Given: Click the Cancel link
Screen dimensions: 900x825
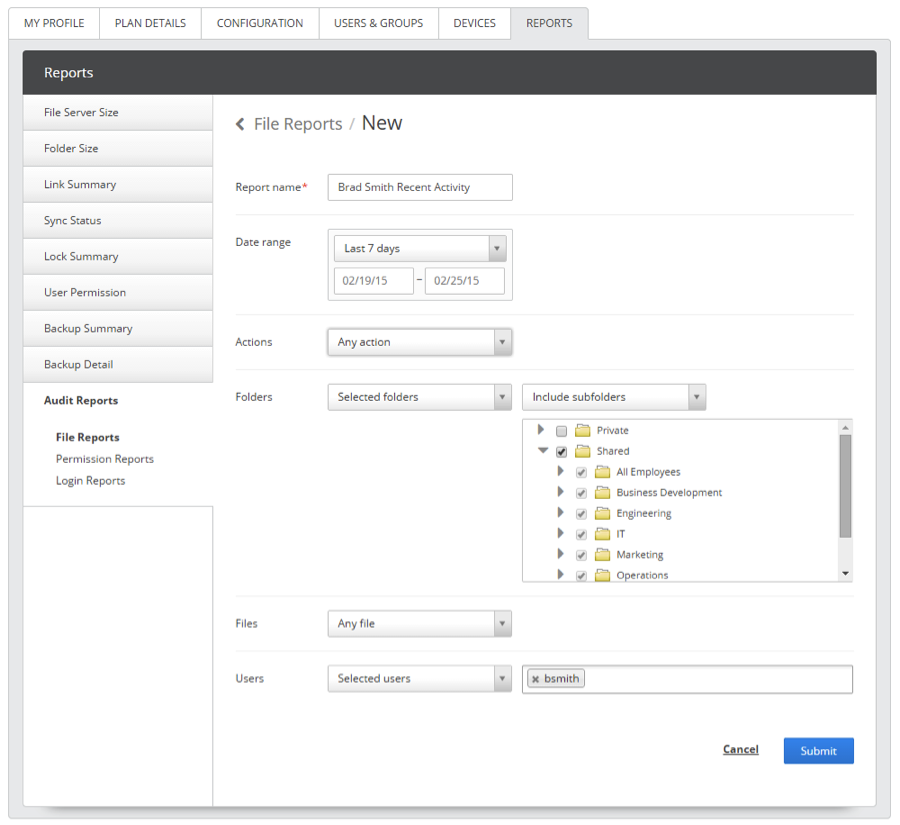Looking at the screenshot, I should click(740, 750).
